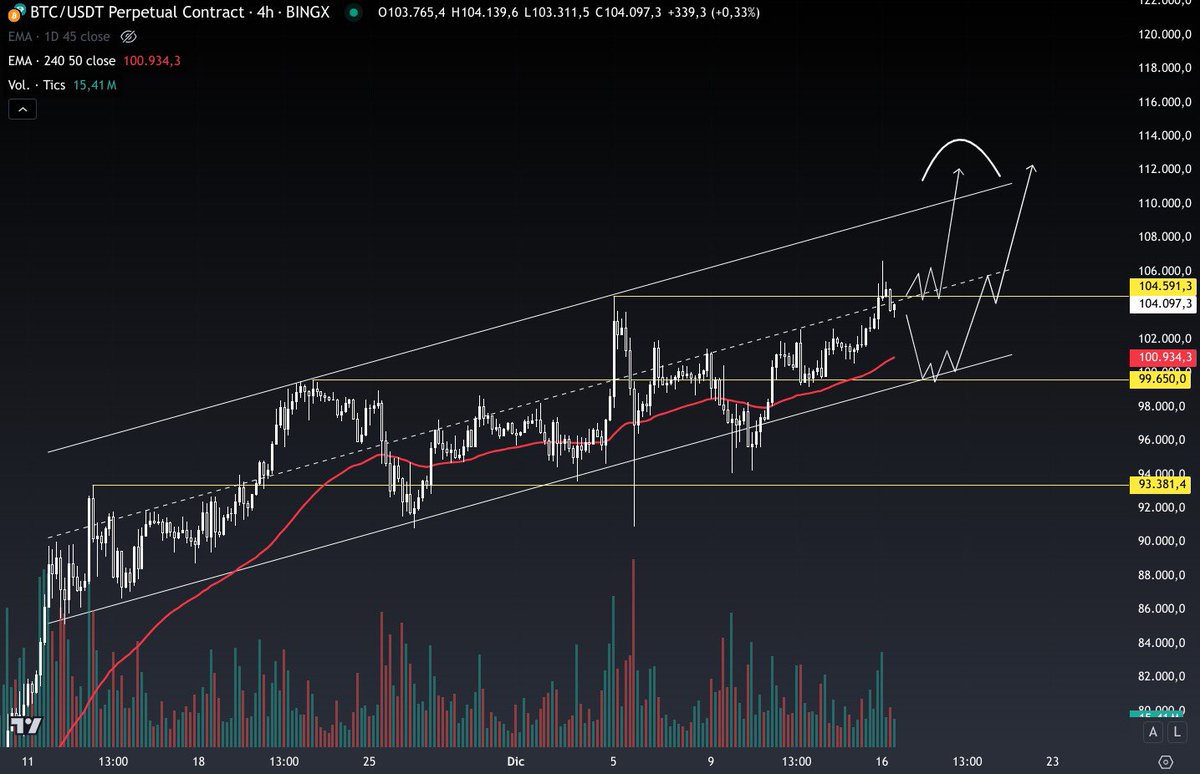
Task: Click the 9 date label on time axis
Action: (x=711, y=762)
